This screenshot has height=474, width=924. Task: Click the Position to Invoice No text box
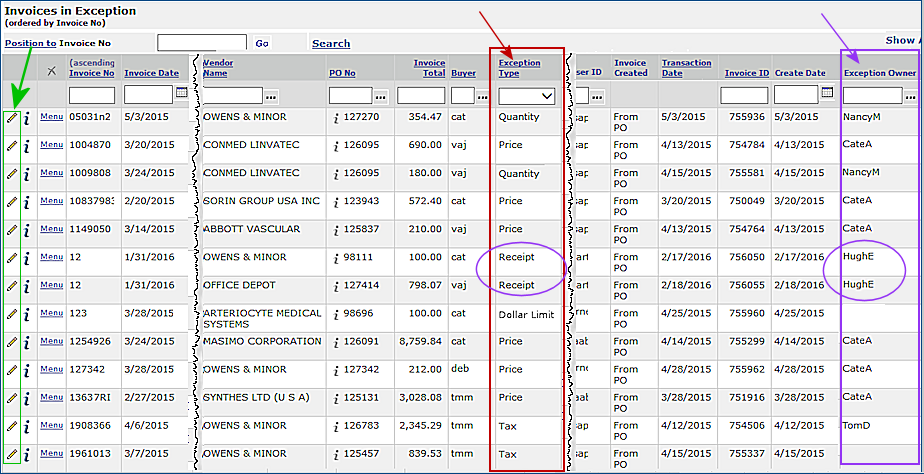click(201, 43)
